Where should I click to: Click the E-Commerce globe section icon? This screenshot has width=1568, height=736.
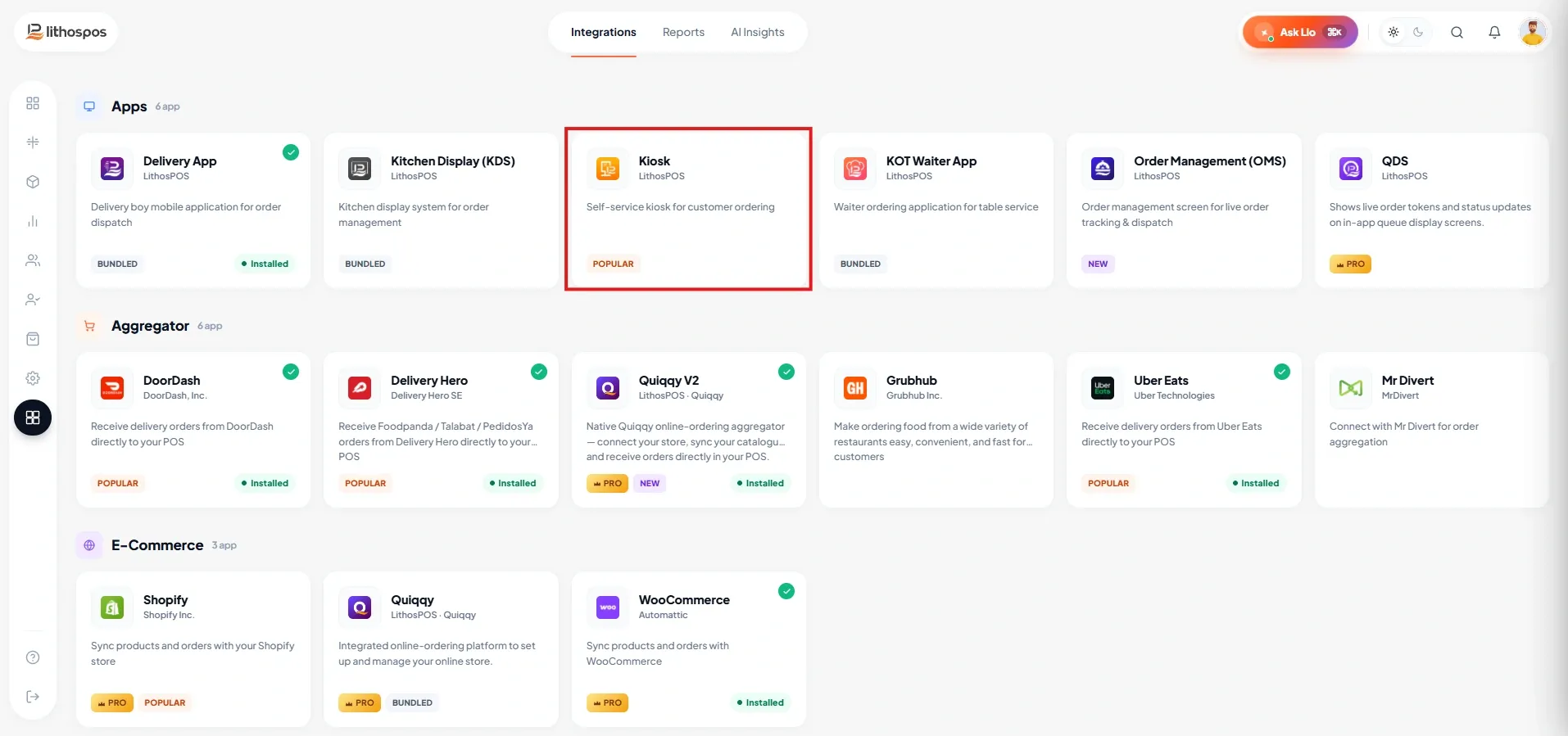89,545
